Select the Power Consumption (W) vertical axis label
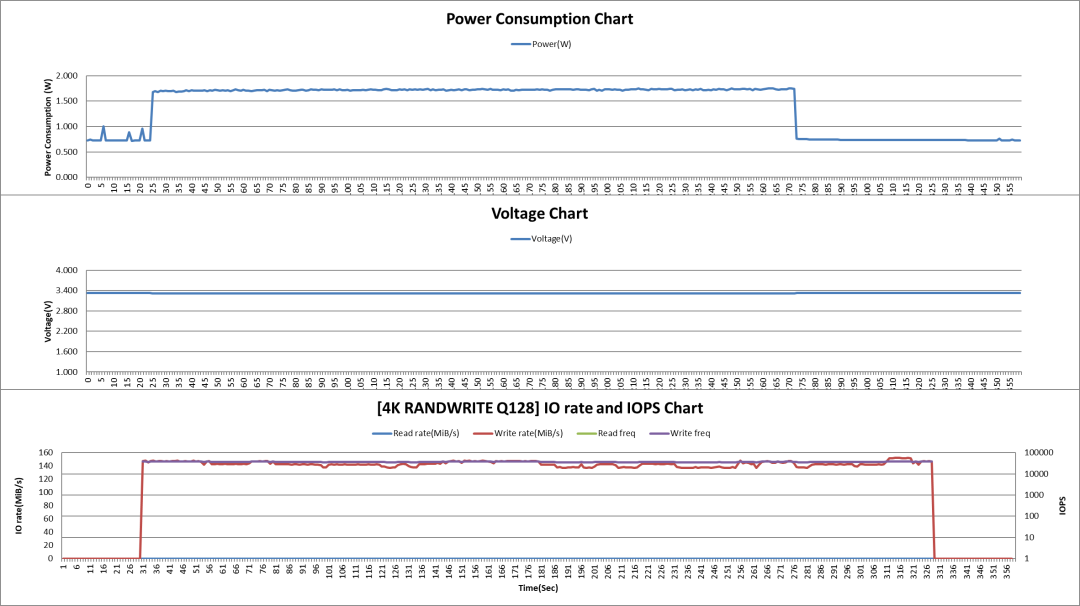Image resolution: width=1080 pixels, height=606 pixels. 48,127
